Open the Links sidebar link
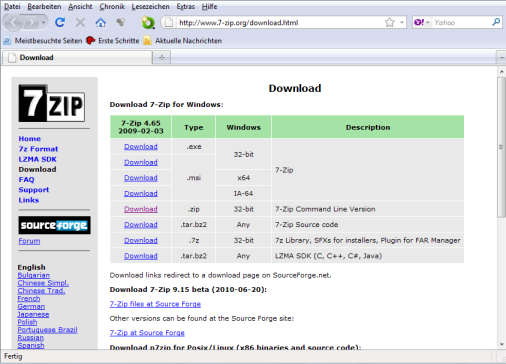 tap(29, 200)
